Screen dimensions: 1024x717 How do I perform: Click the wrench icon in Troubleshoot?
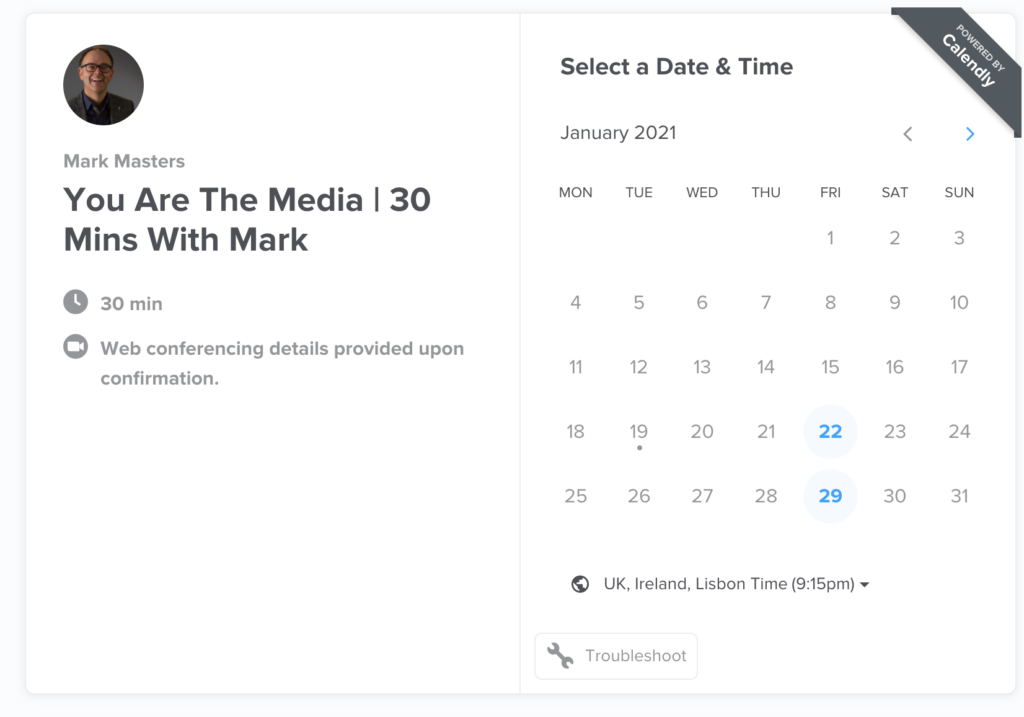click(x=560, y=656)
